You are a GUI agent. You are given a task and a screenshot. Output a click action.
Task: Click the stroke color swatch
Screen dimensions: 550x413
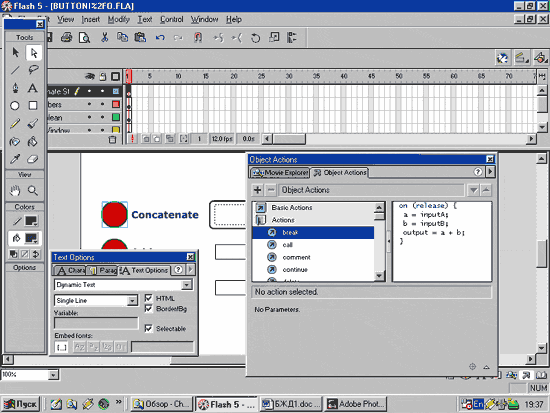tap(31, 221)
